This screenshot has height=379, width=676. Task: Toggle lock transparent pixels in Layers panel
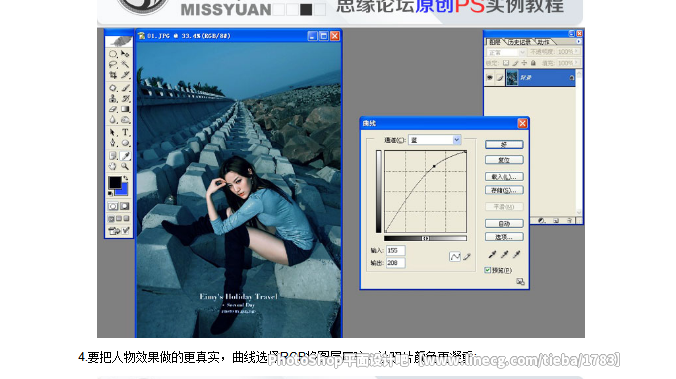(x=506, y=63)
